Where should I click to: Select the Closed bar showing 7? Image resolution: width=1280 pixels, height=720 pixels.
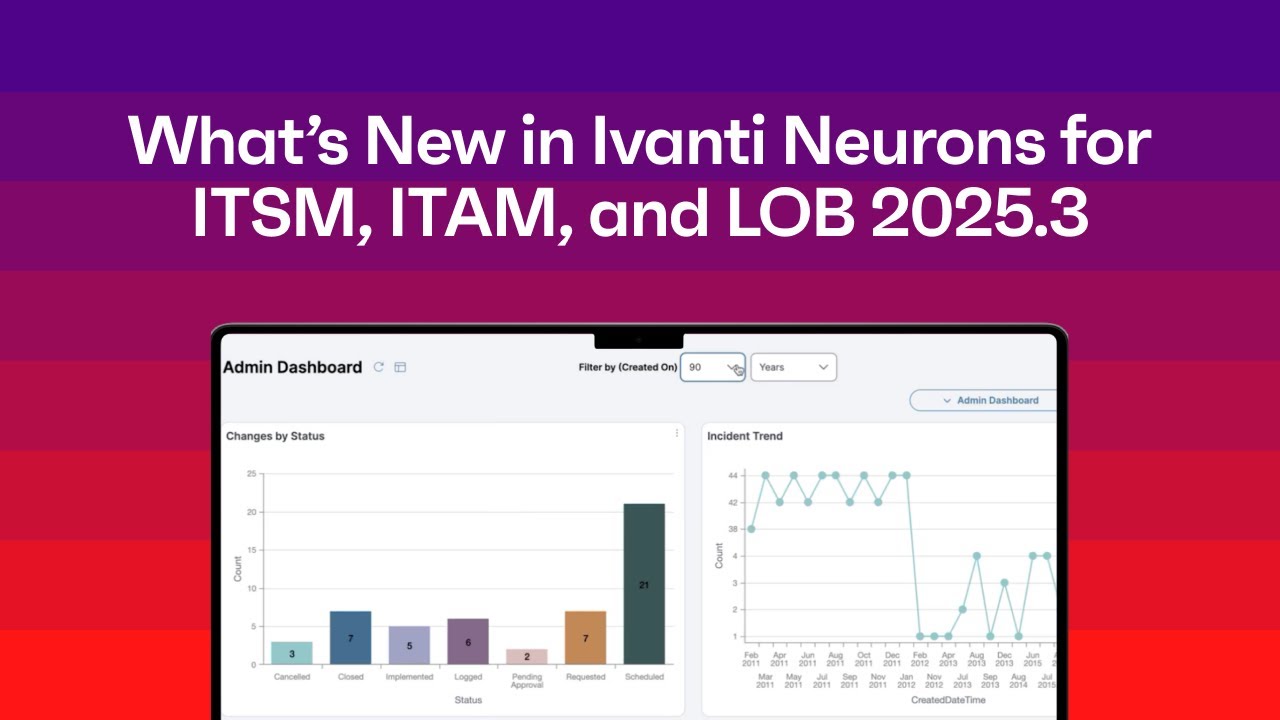tap(351, 638)
